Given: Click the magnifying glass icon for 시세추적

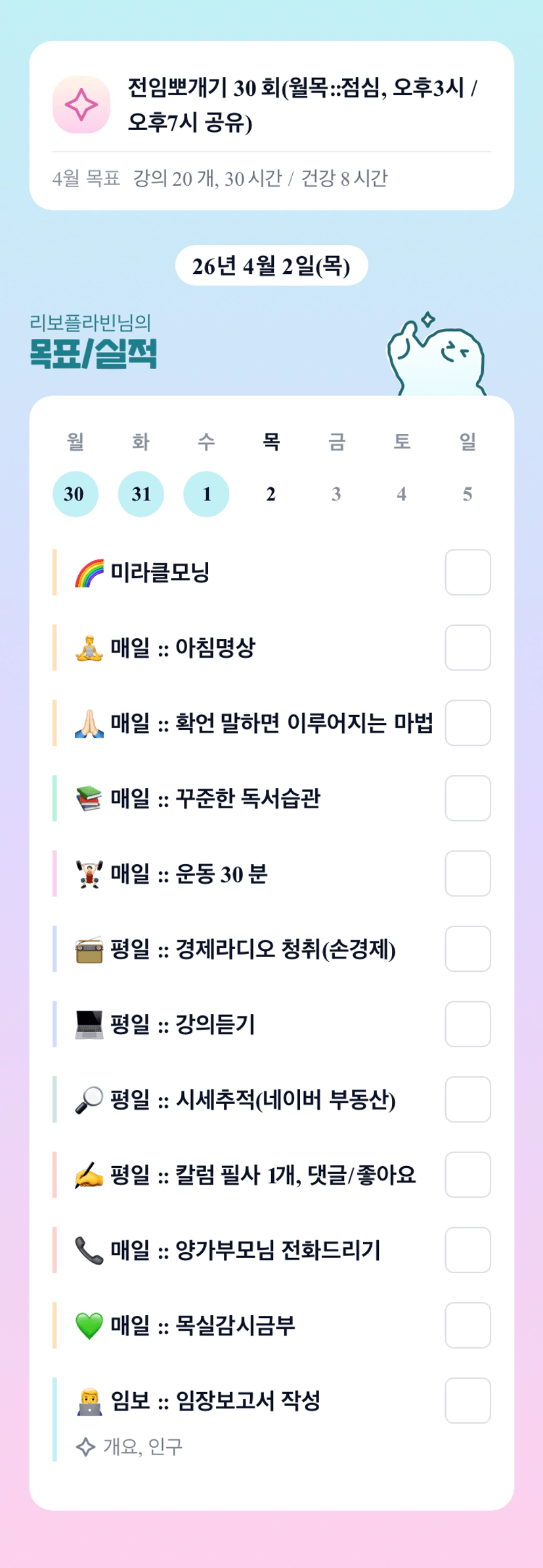Looking at the screenshot, I should (89, 1100).
